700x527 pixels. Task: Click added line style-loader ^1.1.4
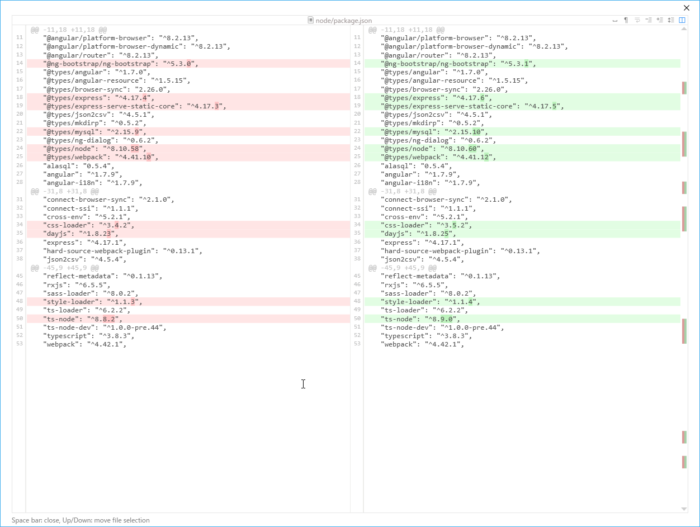tap(522, 302)
